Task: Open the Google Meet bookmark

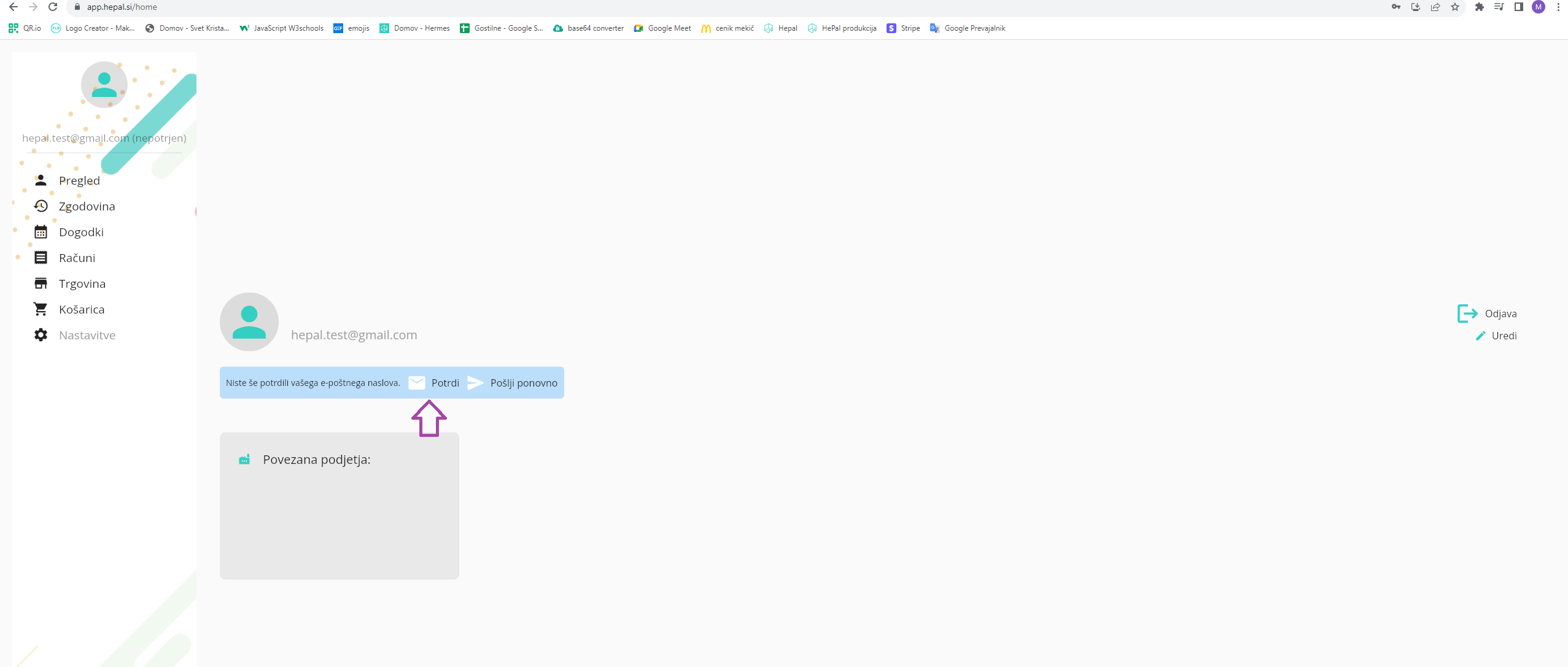Action: [x=662, y=28]
